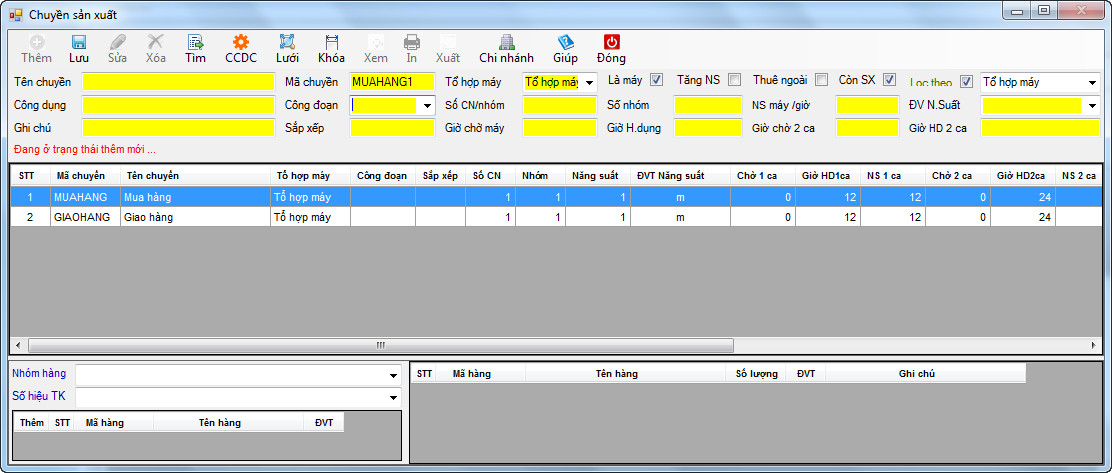
Task: Click the In printer icon
Action: coord(412,42)
